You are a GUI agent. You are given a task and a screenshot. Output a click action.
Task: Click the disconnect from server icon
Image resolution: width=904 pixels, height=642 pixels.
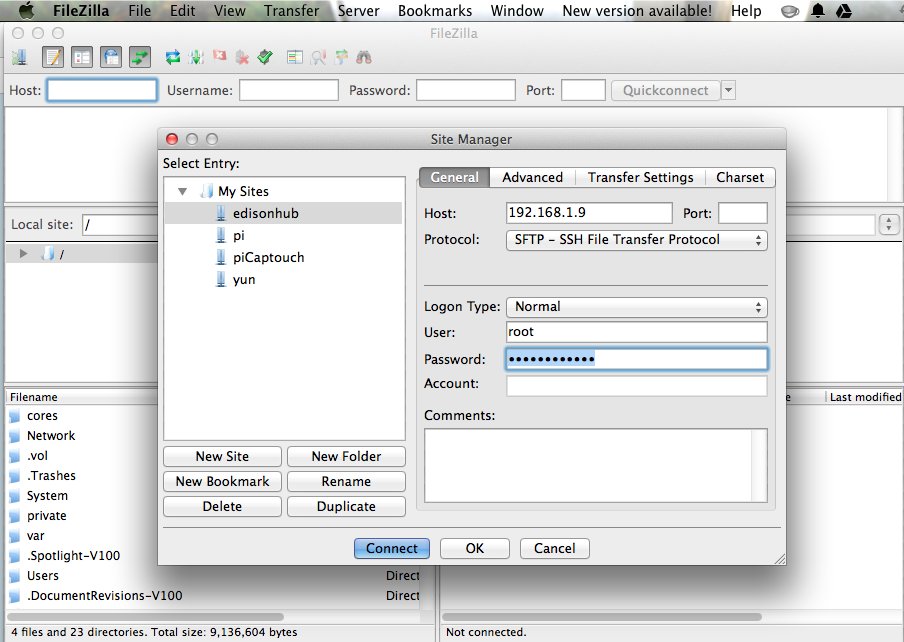tap(242, 57)
